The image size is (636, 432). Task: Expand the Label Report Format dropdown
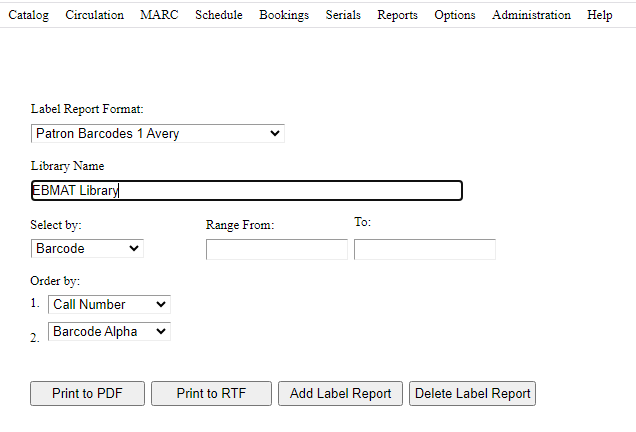pyautogui.click(x=157, y=133)
